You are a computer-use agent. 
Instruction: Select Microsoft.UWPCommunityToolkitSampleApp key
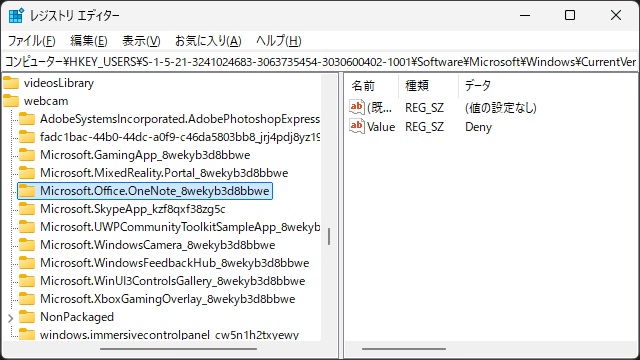(180, 227)
